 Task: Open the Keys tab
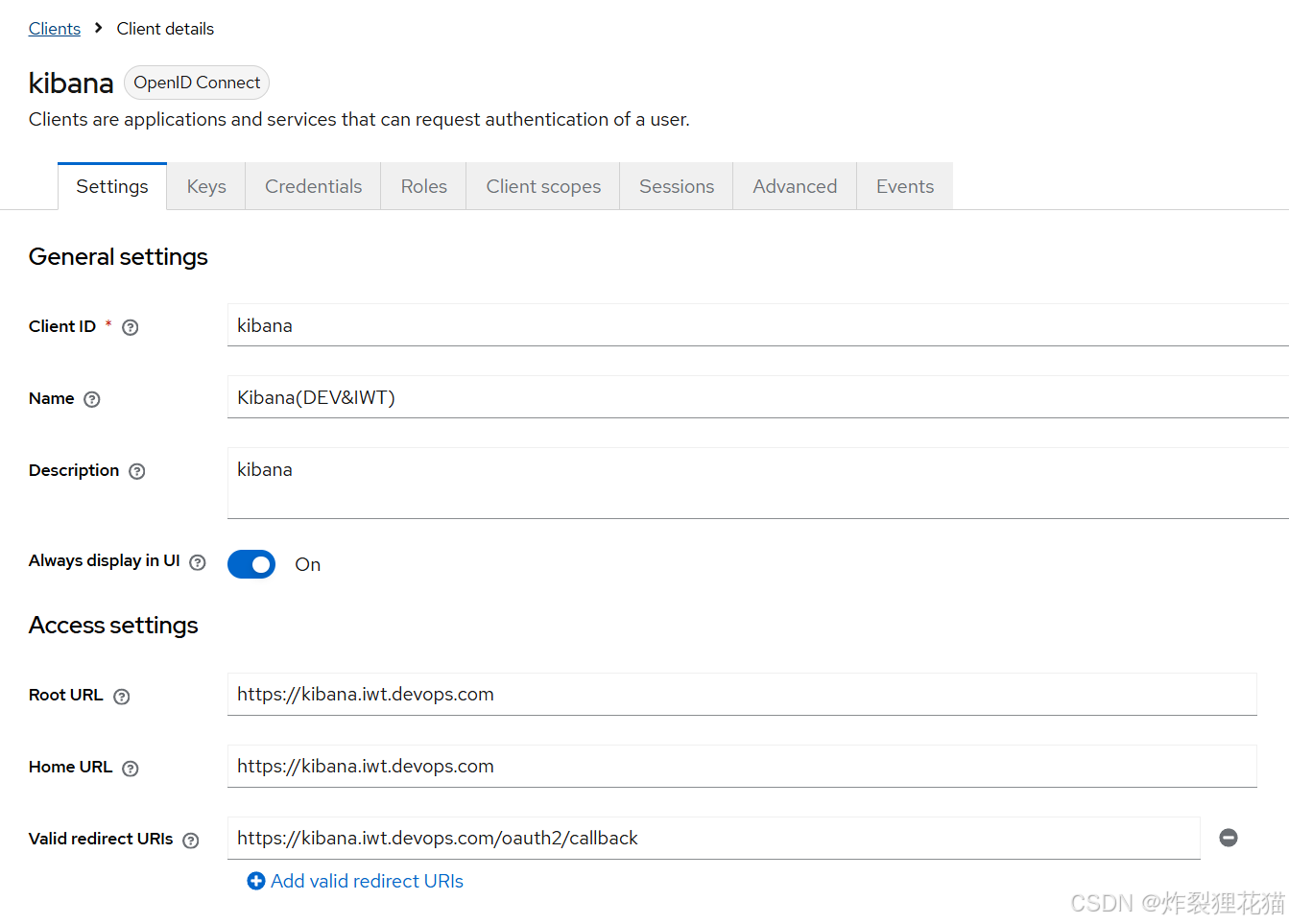pos(206,186)
